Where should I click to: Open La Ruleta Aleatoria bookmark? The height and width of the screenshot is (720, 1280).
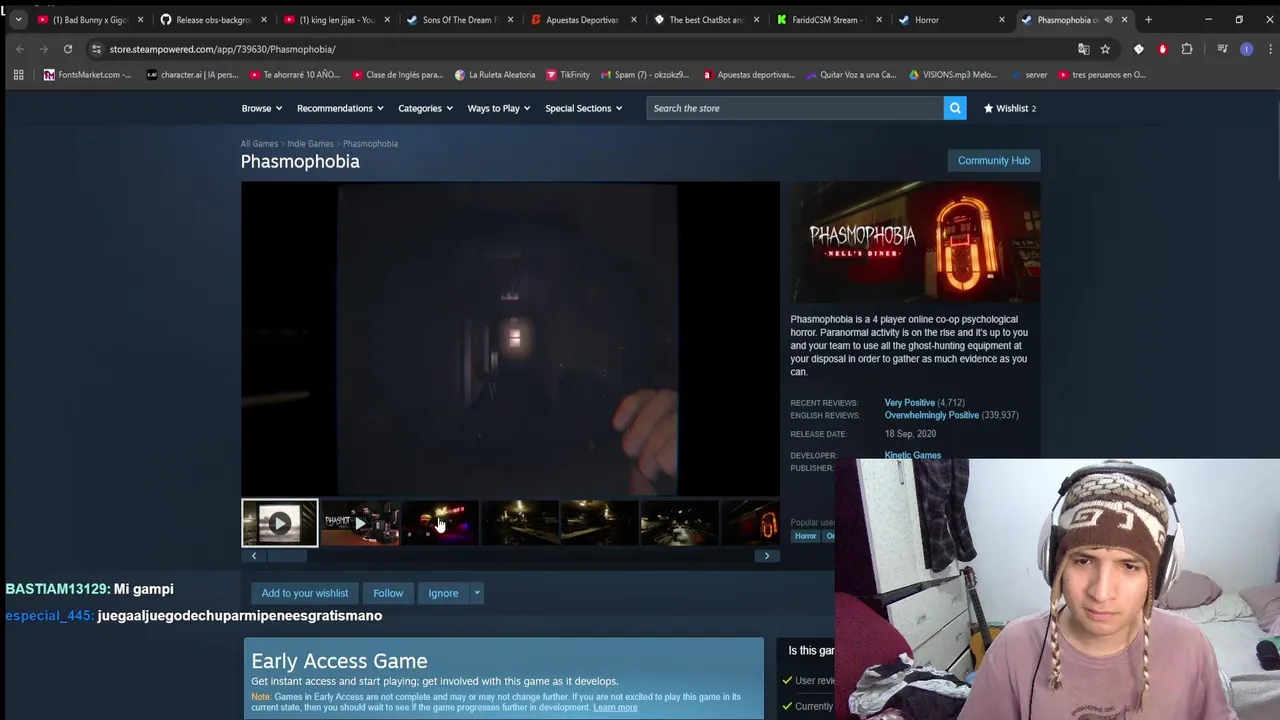point(495,75)
